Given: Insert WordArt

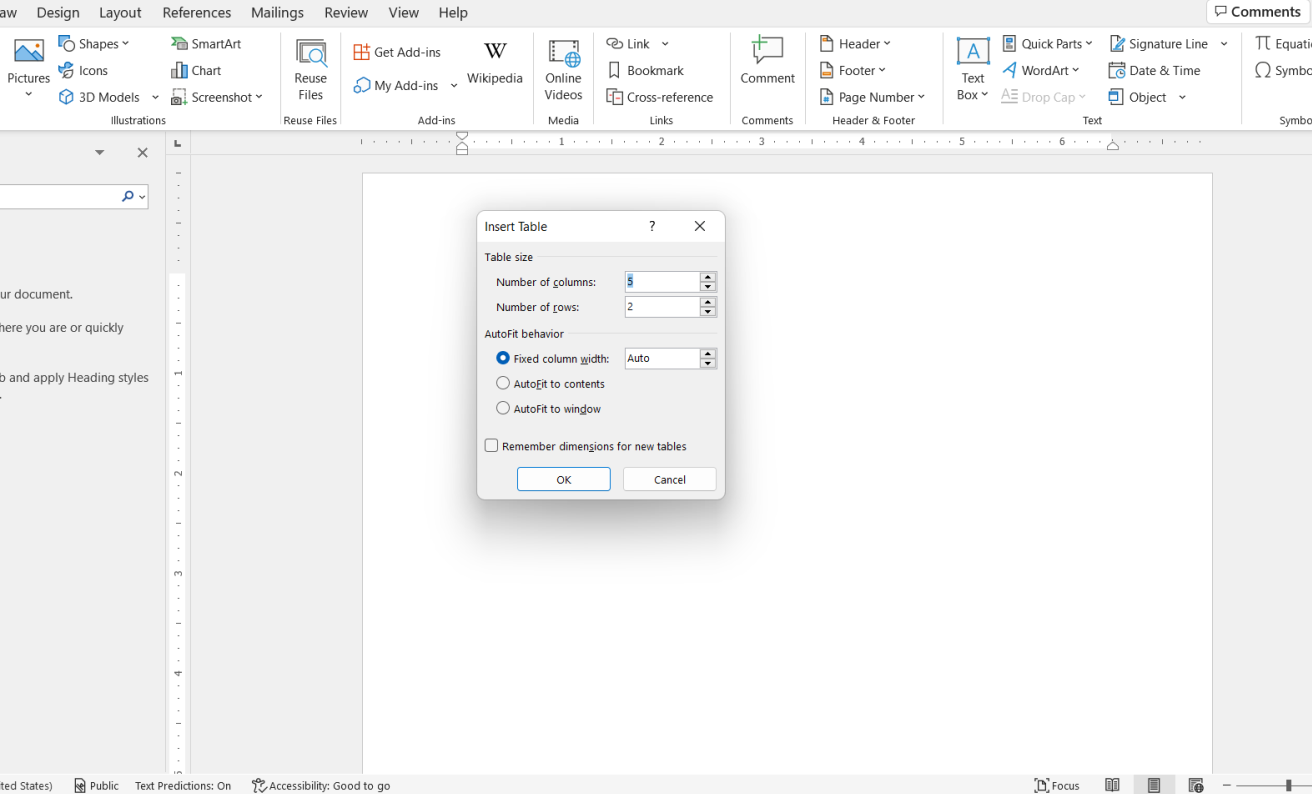Looking at the screenshot, I should coord(1041,70).
